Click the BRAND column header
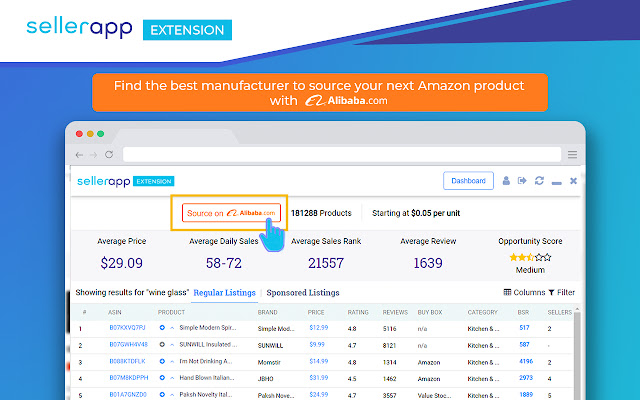Screen dimensions: 640x400 (267, 312)
